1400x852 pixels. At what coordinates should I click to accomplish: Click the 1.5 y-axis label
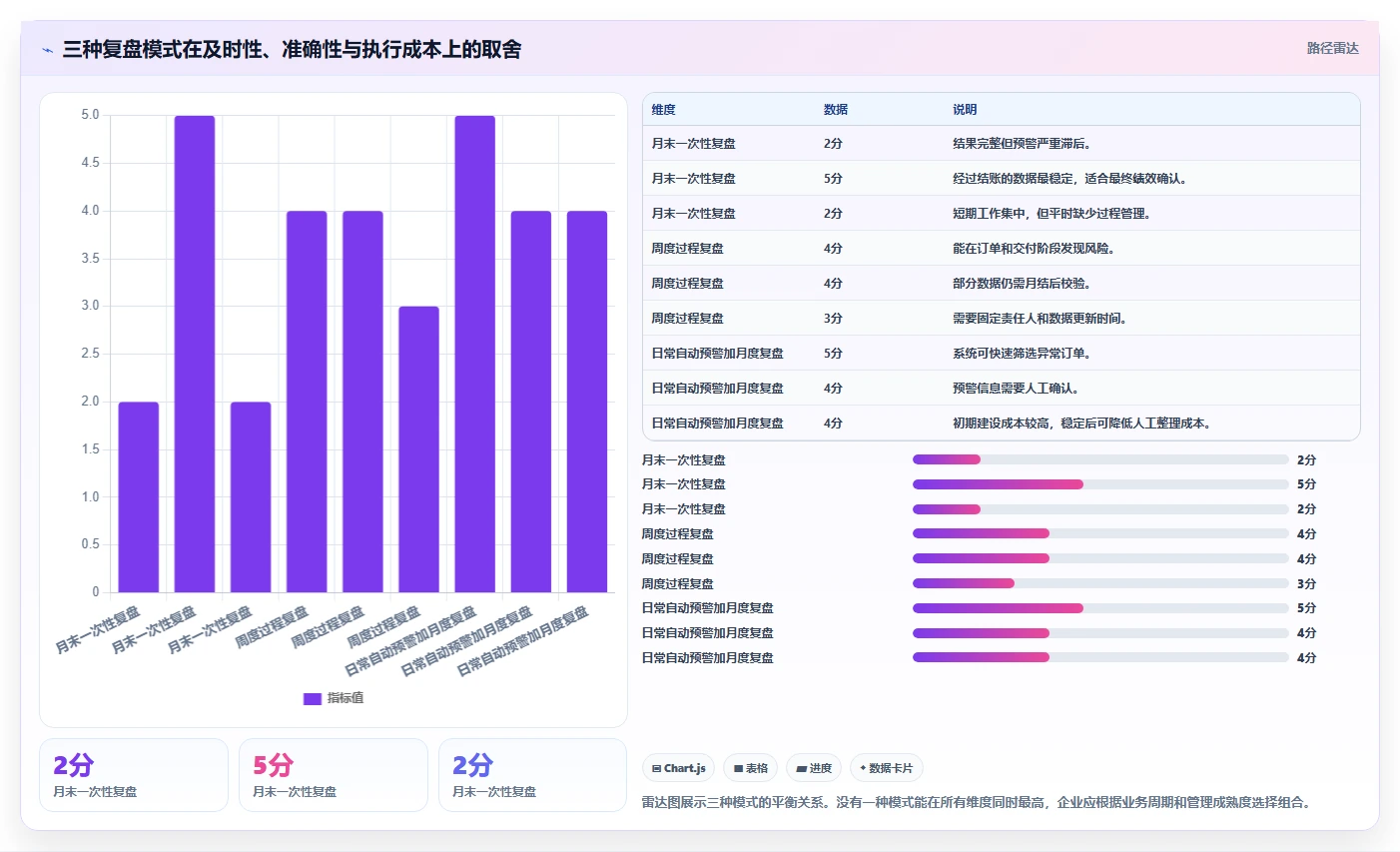[x=90, y=449]
